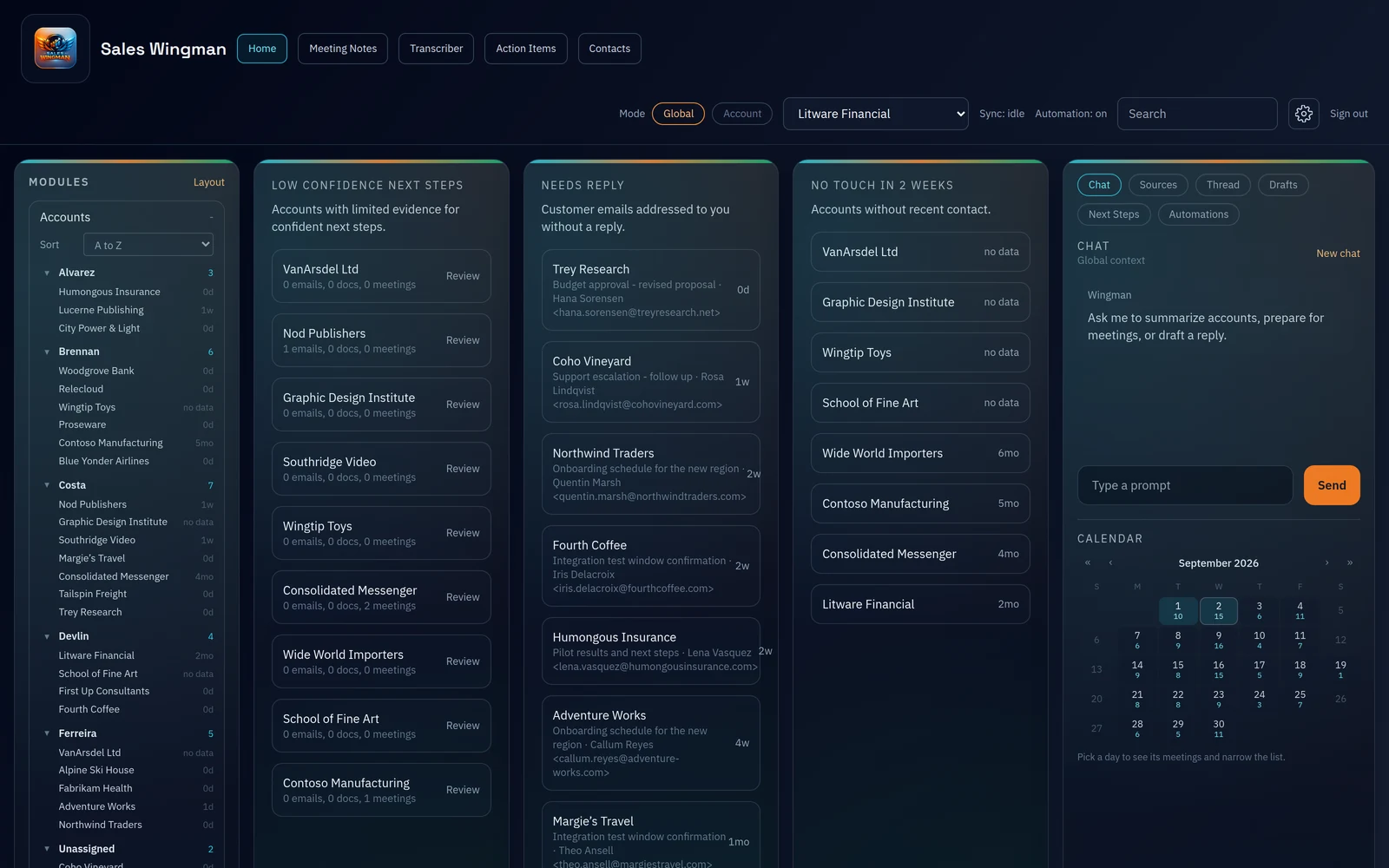Collapse the Unassigned group
The width and height of the screenshot is (1389, 868).
tap(47, 849)
